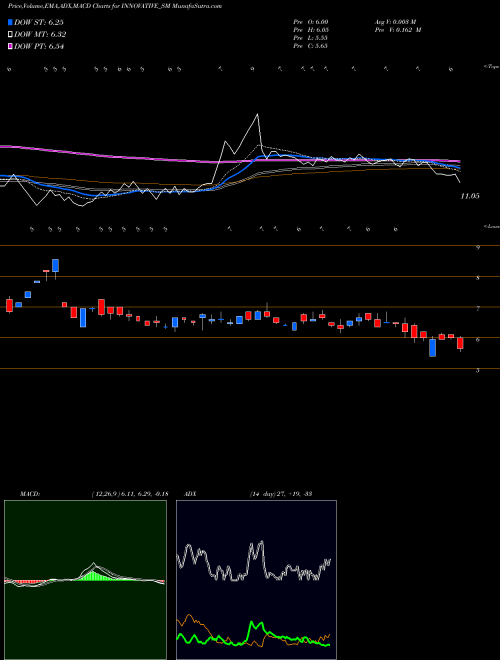Click the price axis label 8
The image size is (500, 660).
(478, 278)
